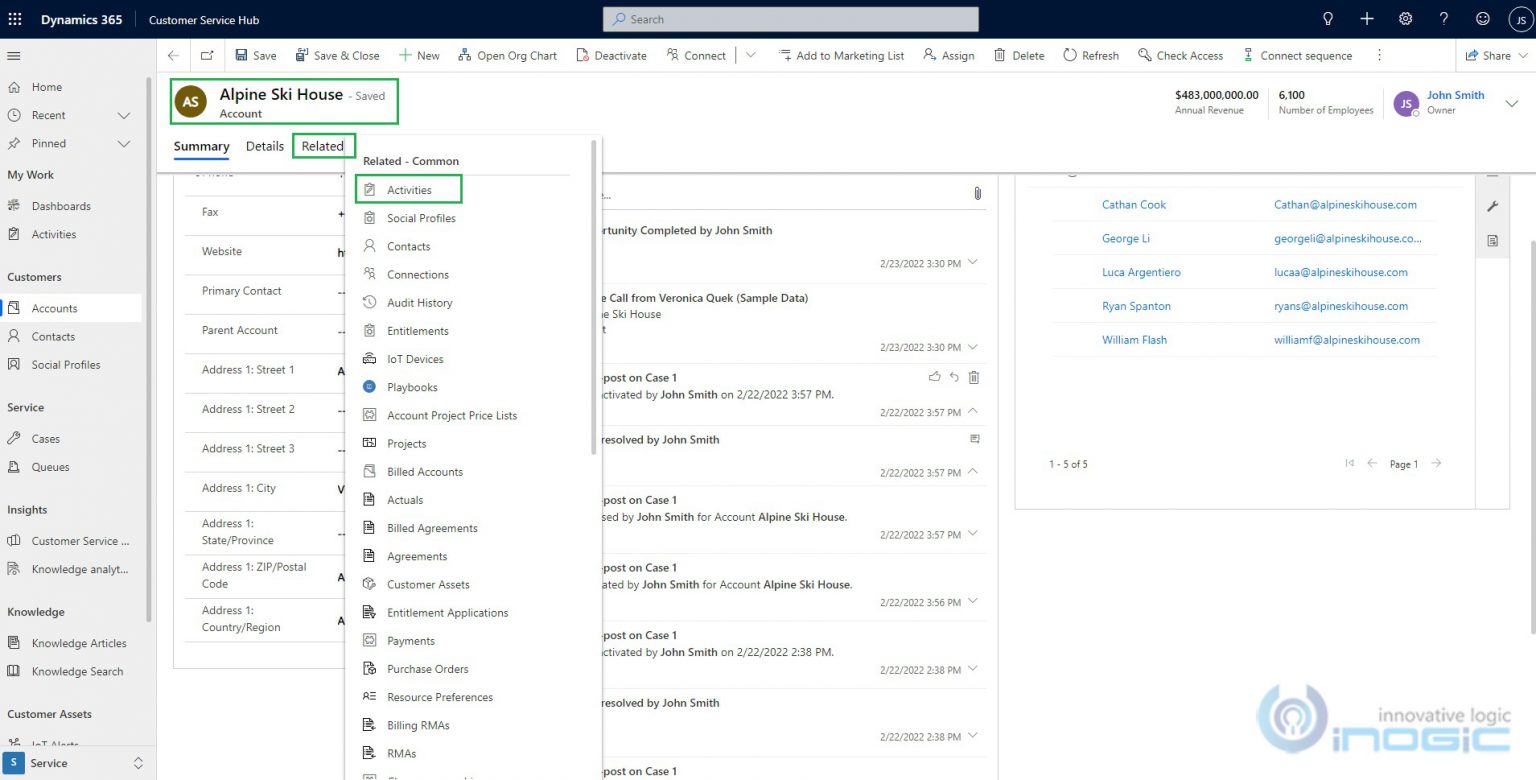Open the Connect split-button dropdown arrow
This screenshot has width=1536, height=780.
(x=750, y=55)
